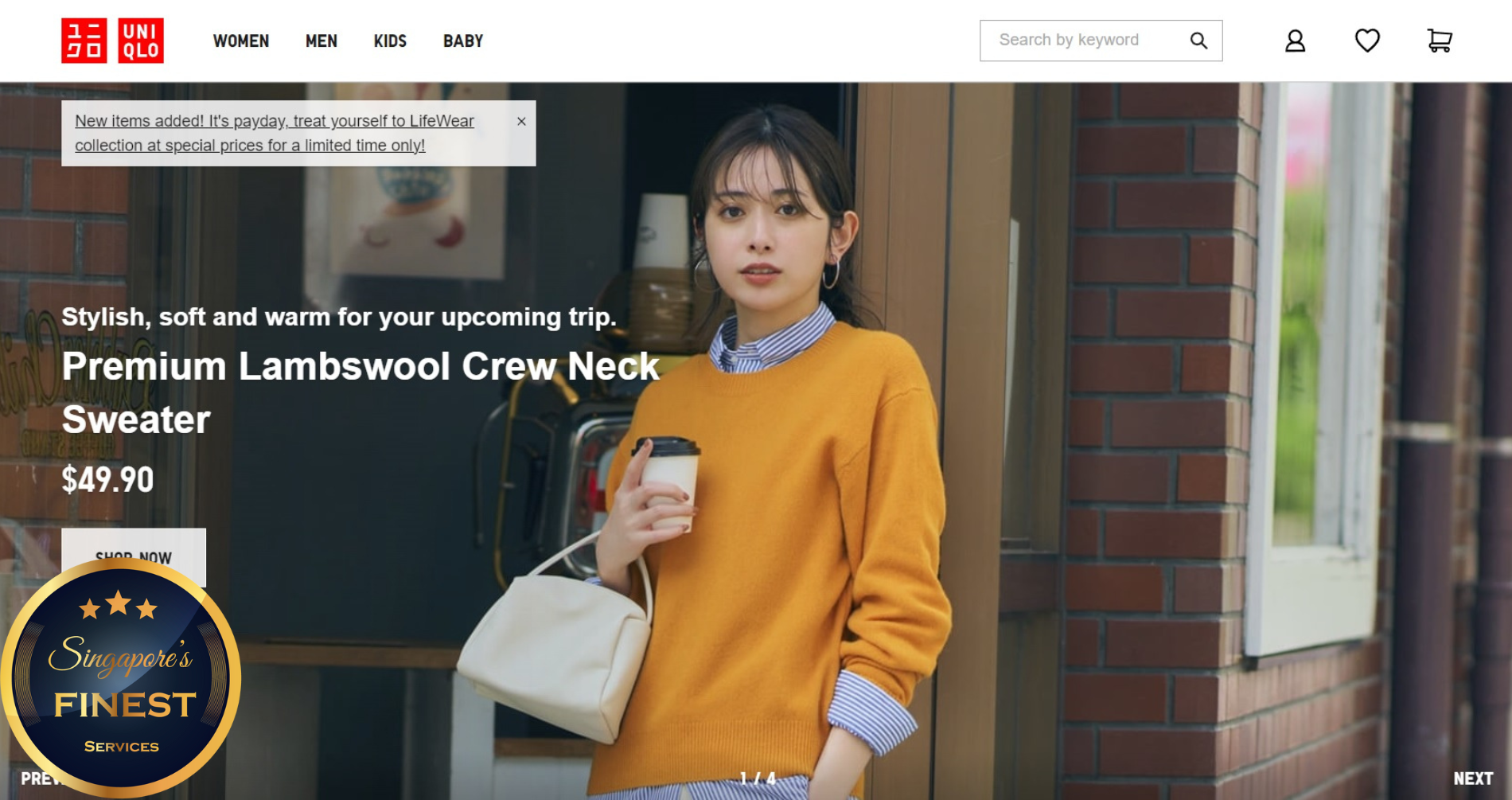Click the $49.90 sweater price text

click(107, 480)
